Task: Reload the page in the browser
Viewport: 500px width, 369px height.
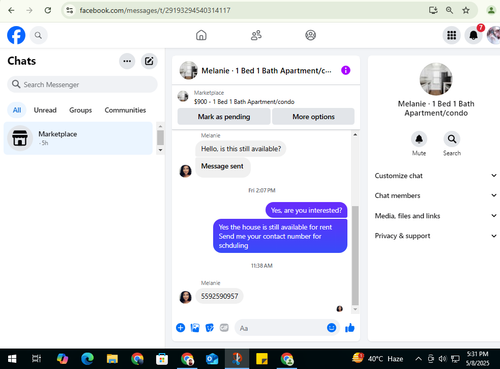Action: click(x=48, y=10)
